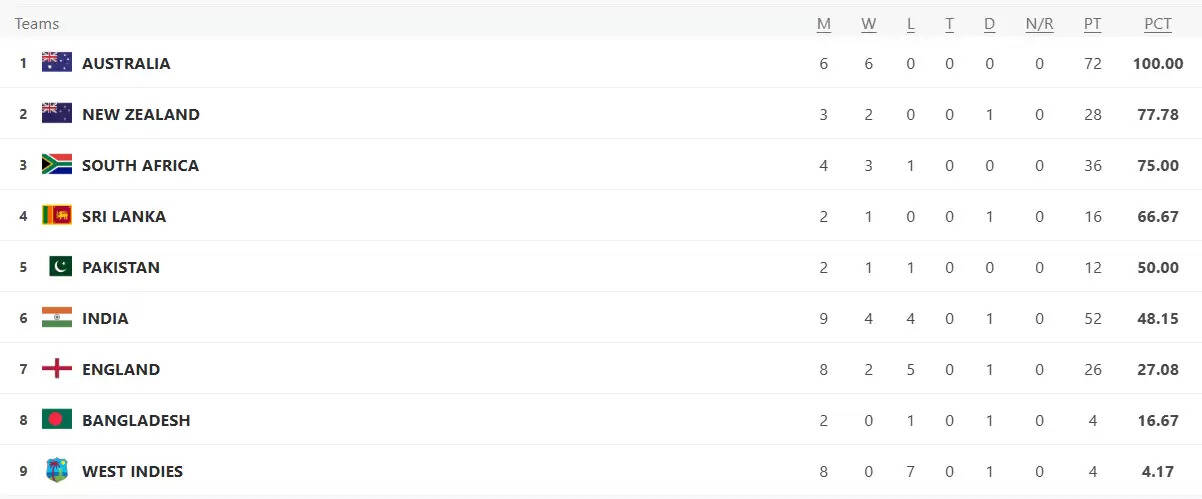Click the M matches column header
The height and width of the screenshot is (499, 1202).
point(823,24)
